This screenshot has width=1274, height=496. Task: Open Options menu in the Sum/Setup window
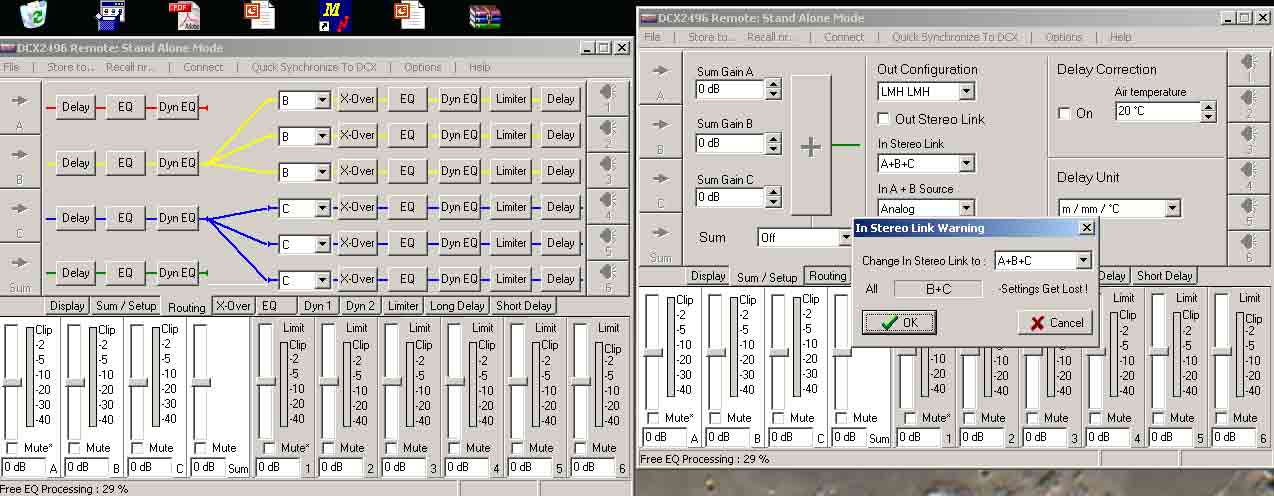tap(1064, 37)
